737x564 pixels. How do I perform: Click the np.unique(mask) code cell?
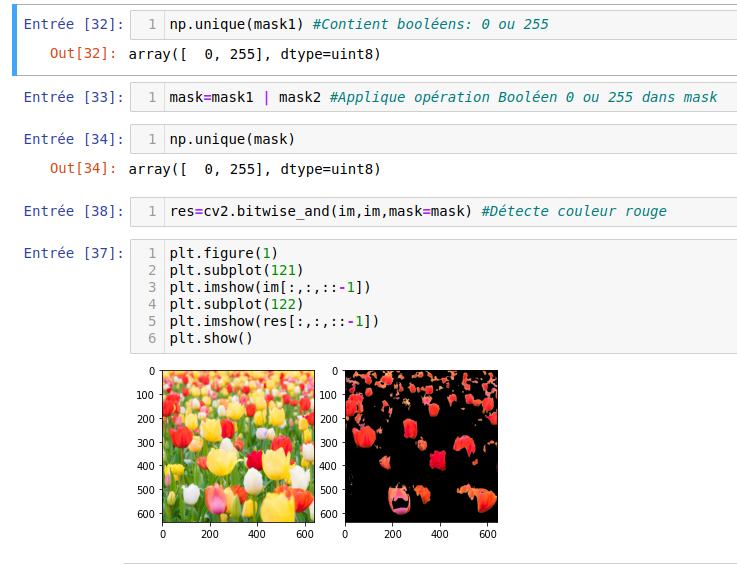click(232, 139)
